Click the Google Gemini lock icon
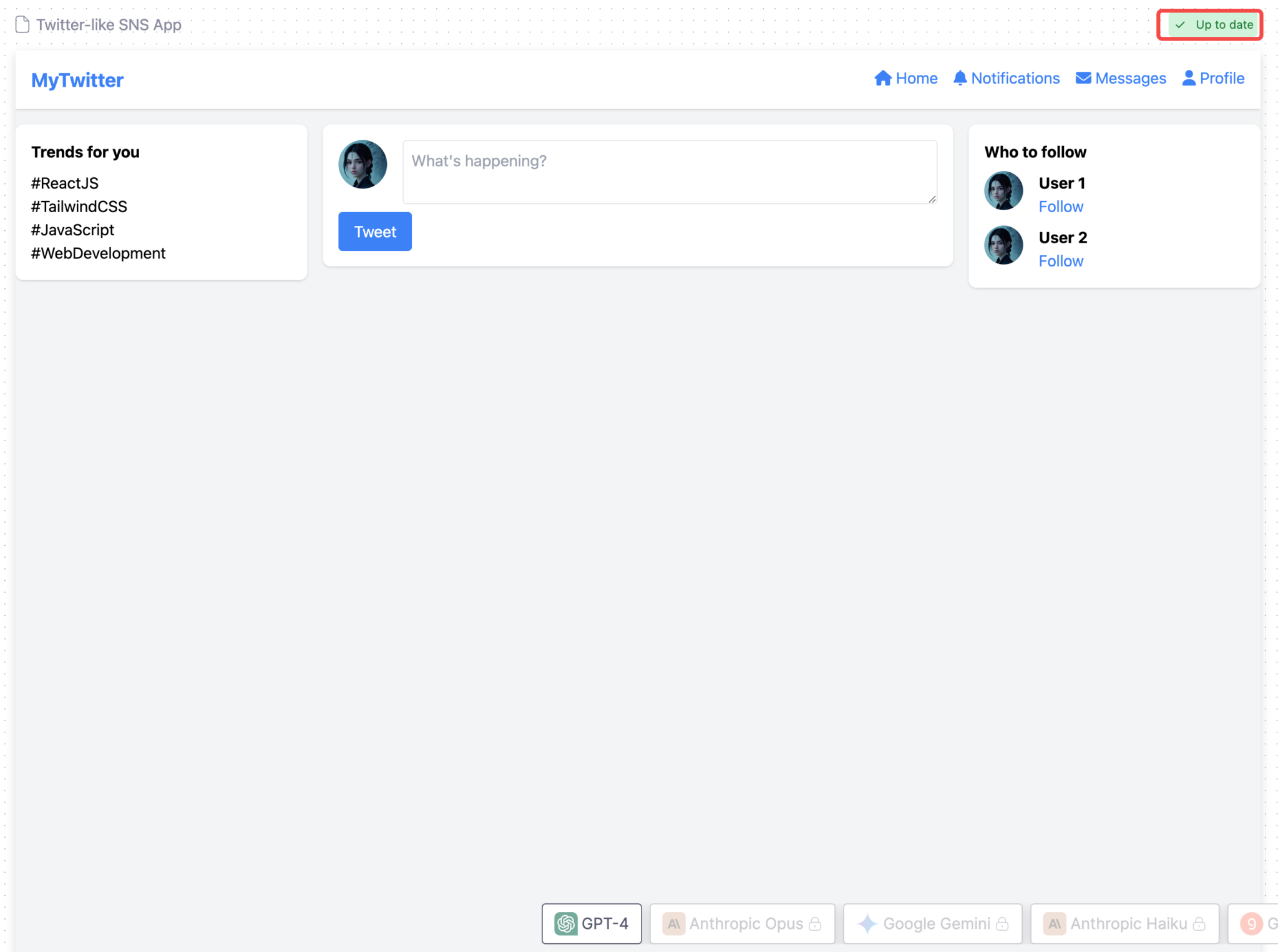Image resolution: width=1278 pixels, height=952 pixels. (x=1002, y=923)
